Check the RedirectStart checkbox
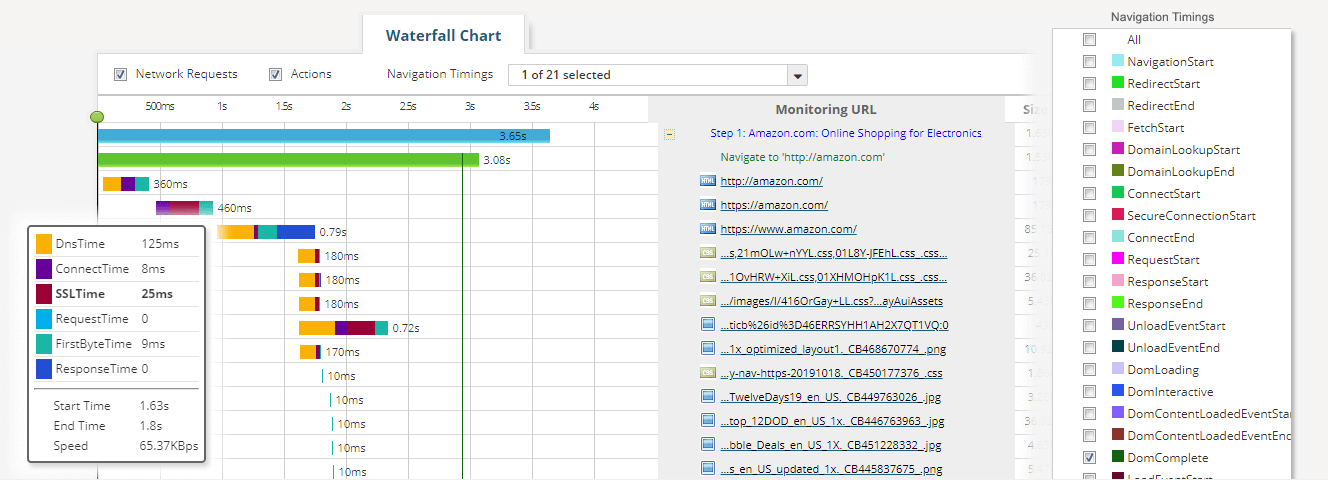The image size is (1328, 480). [x=1089, y=84]
